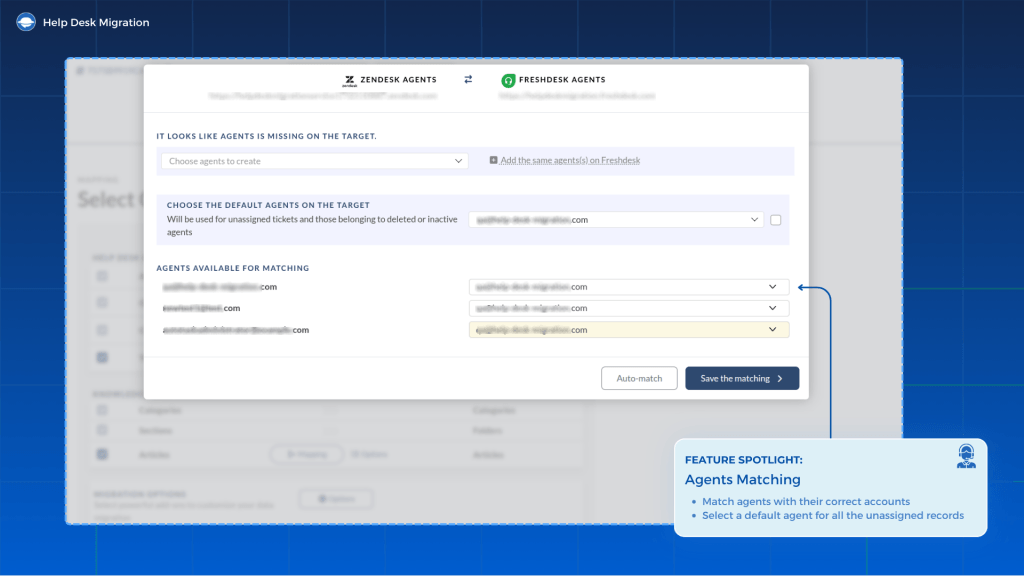Viewport: 1024px width, 576px height.
Task: Click the Zendesk logo icon
Action: click(350, 80)
